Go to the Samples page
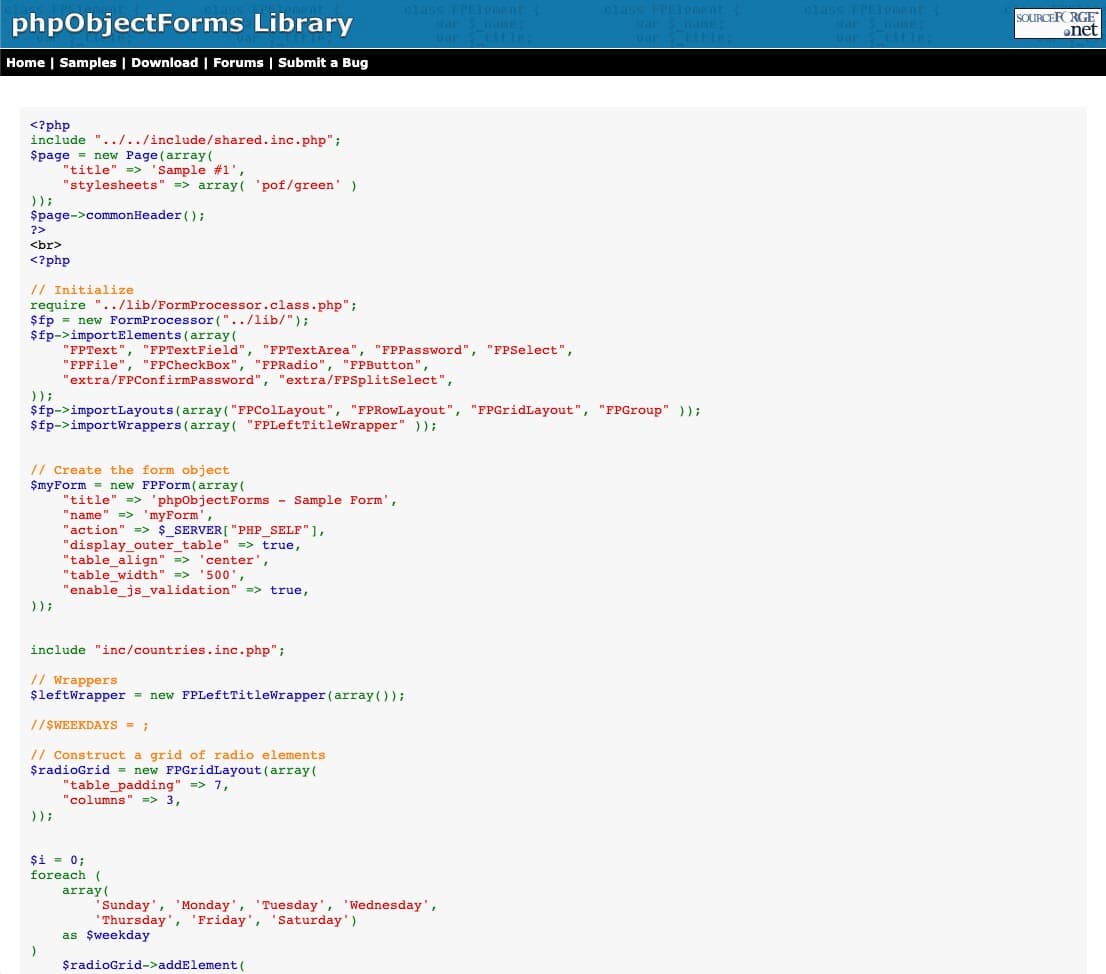1106x974 pixels. 88,63
